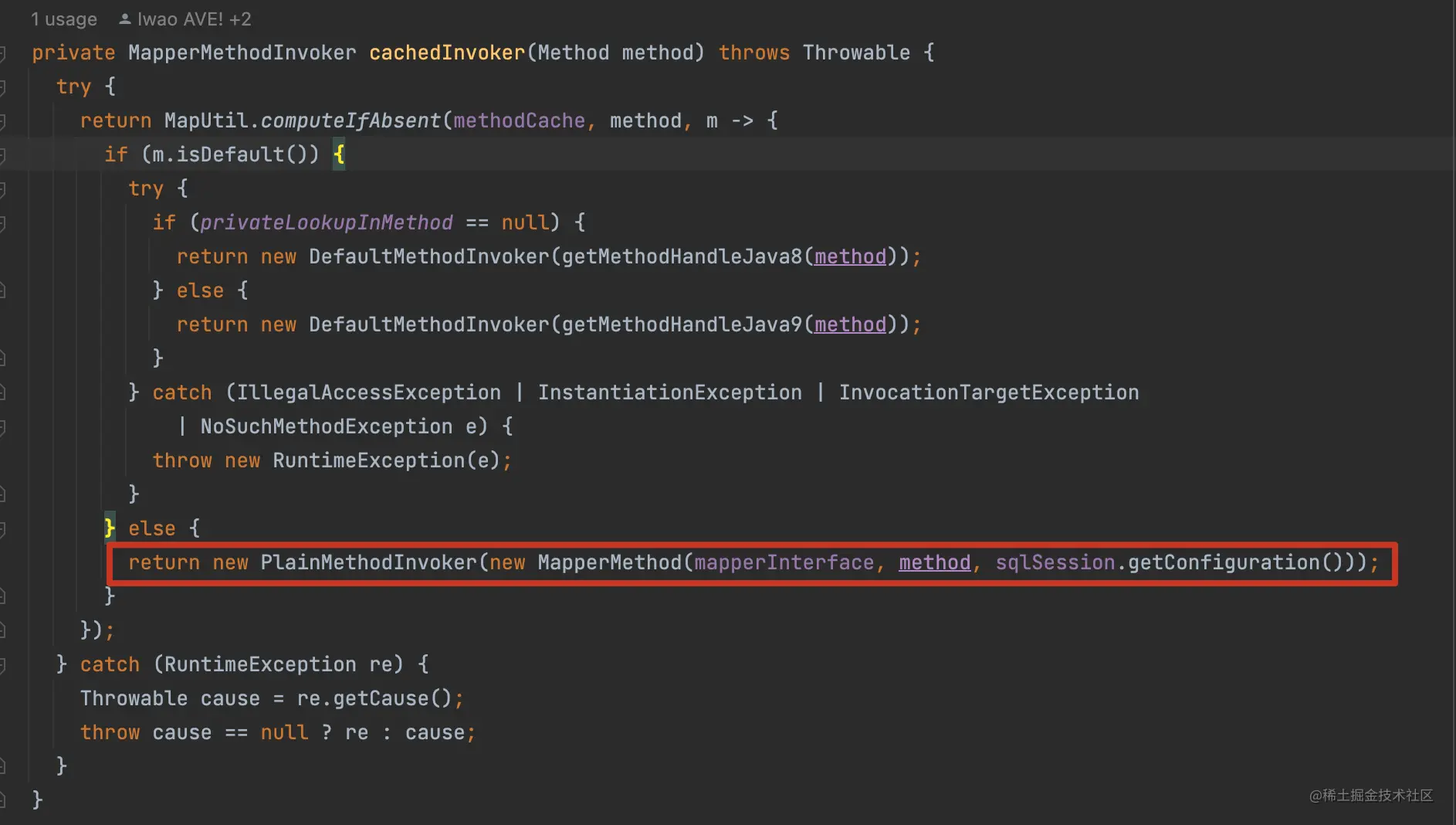Fold the computeIfAbsent lambda in the gutter
This screenshot has width=1456, height=825.
(2, 121)
